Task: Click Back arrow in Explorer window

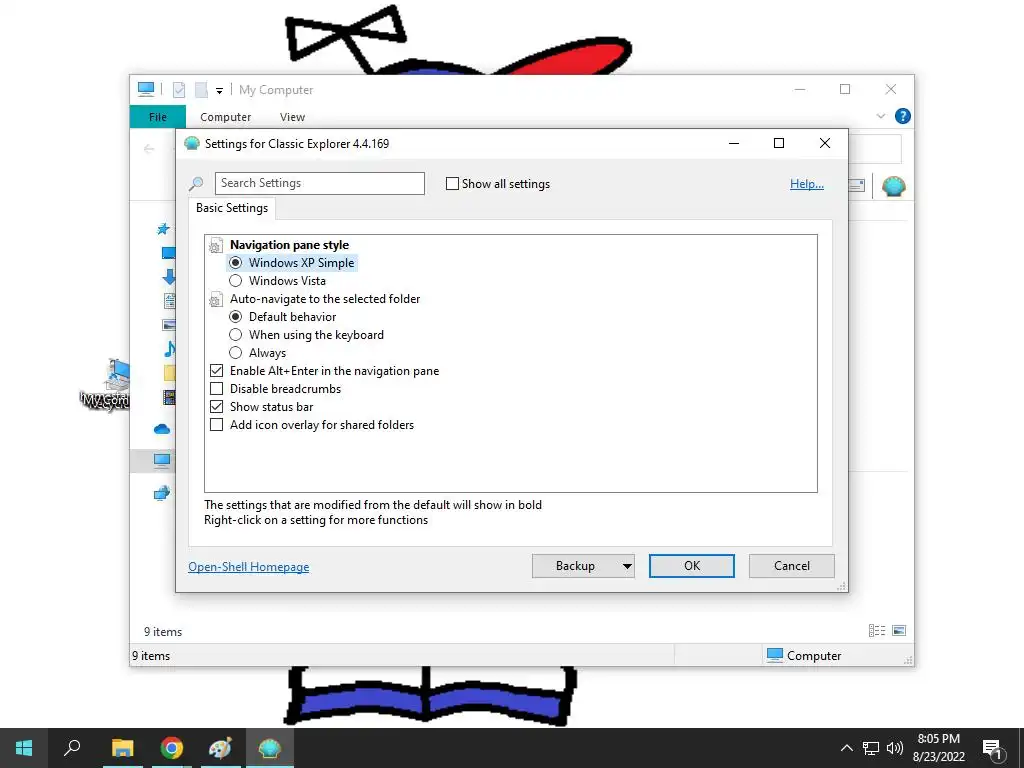Action: coord(149,149)
